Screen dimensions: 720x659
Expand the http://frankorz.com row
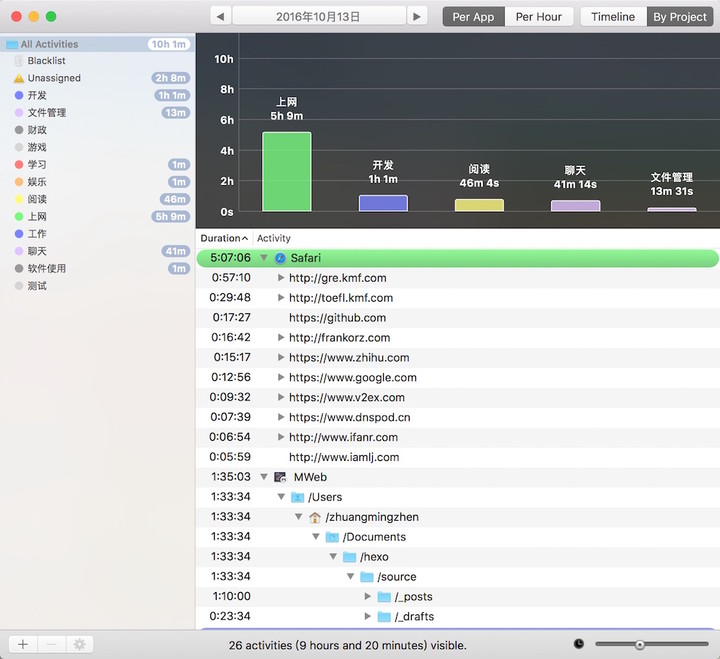pyautogui.click(x=281, y=338)
